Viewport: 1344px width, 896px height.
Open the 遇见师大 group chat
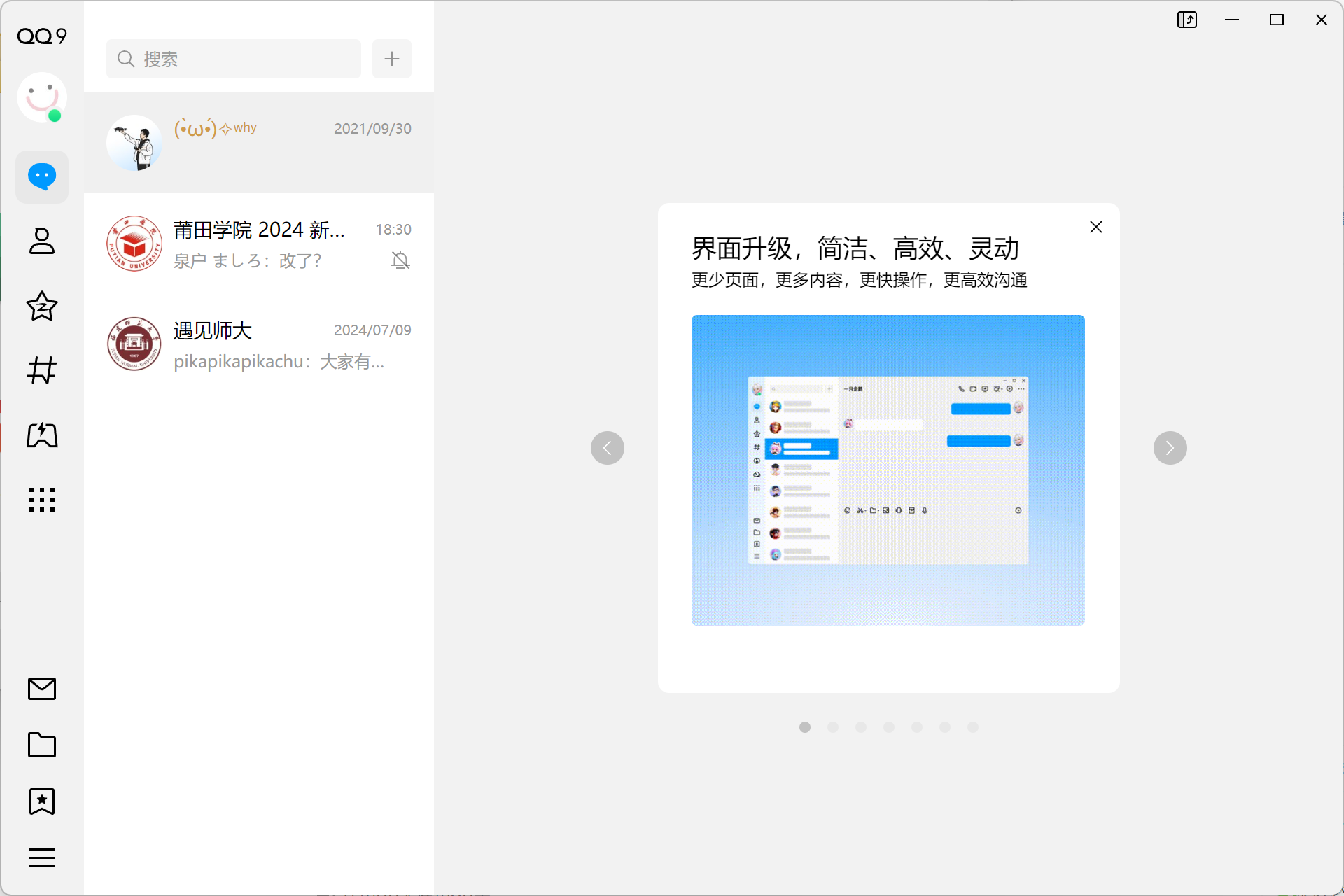[259, 344]
